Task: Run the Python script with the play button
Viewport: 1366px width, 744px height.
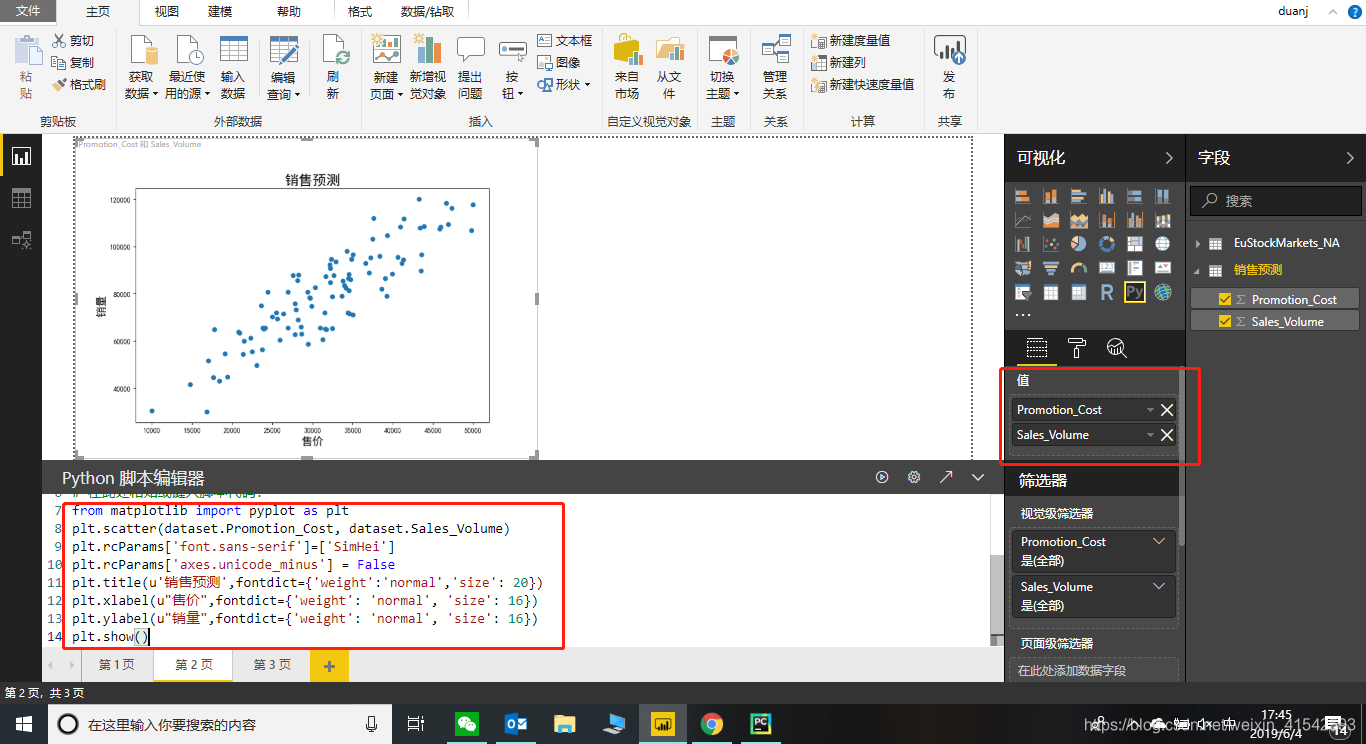Action: point(881,477)
